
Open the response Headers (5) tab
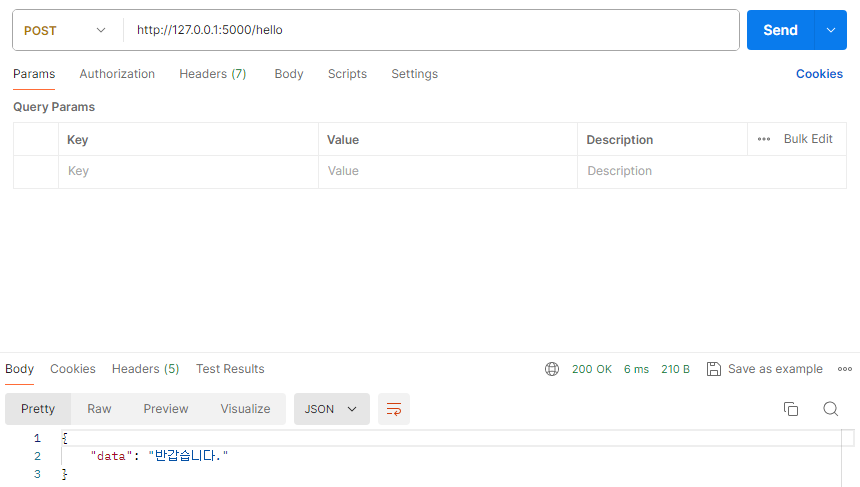pos(145,369)
